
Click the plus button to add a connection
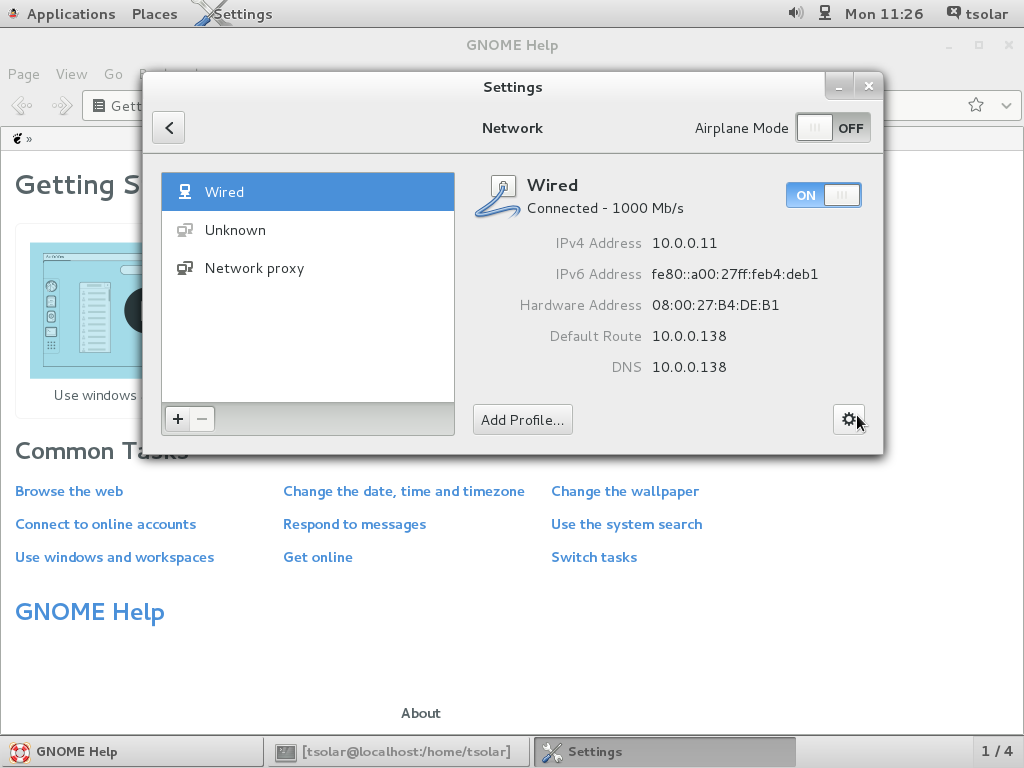(x=178, y=419)
